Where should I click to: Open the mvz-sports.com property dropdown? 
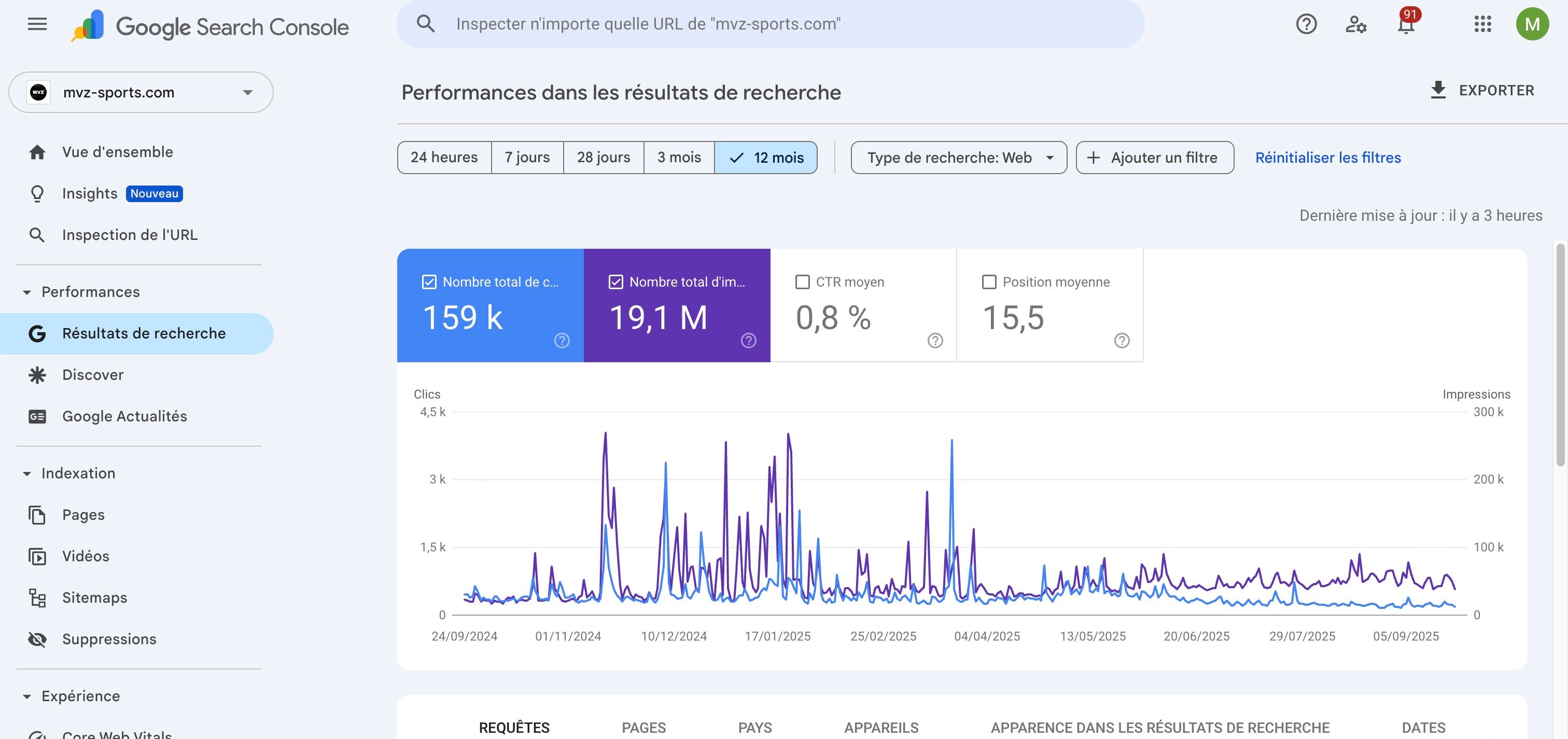(x=141, y=92)
